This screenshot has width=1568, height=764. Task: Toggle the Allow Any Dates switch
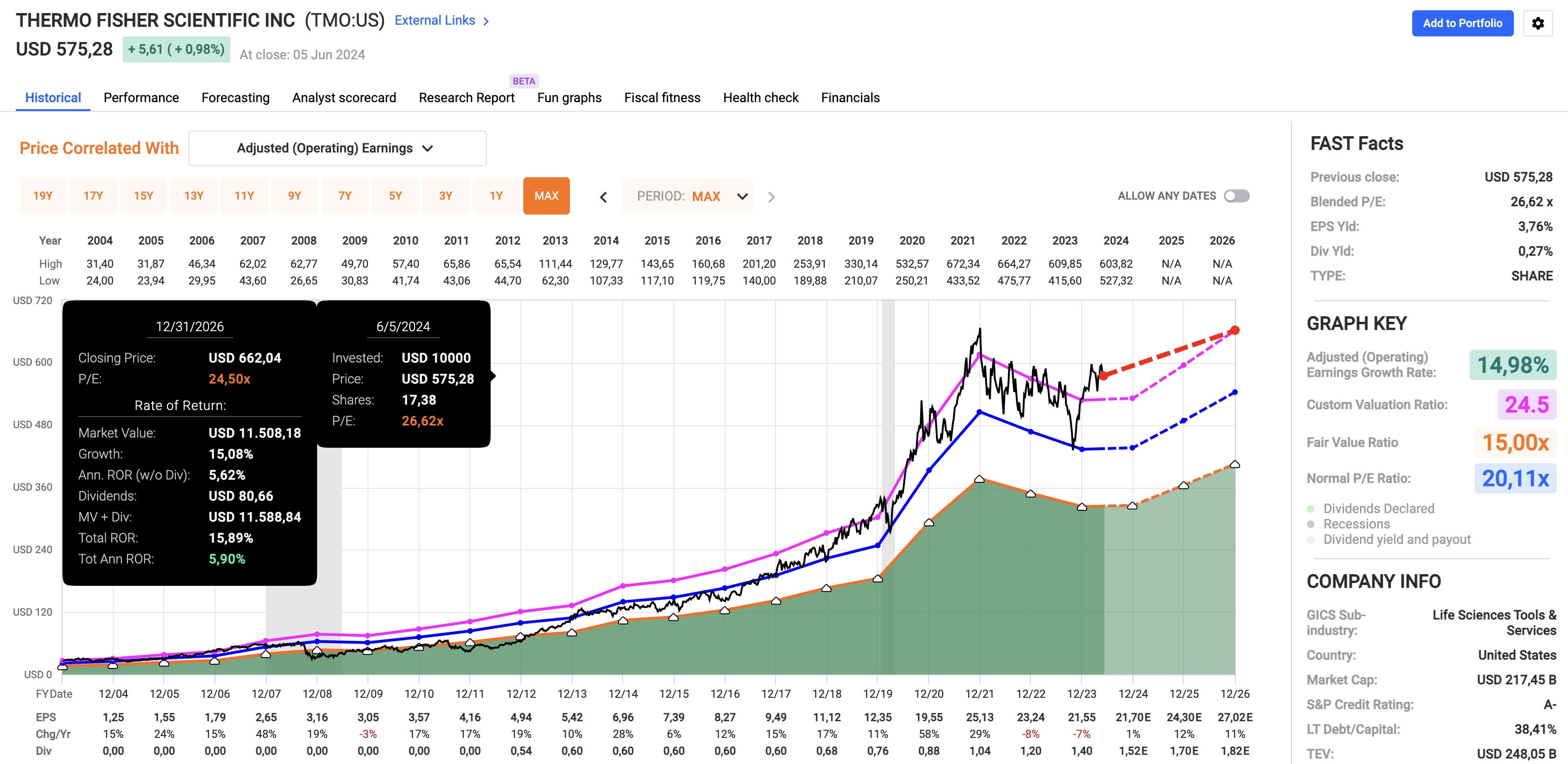pyautogui.click(x=1236, y=196)
